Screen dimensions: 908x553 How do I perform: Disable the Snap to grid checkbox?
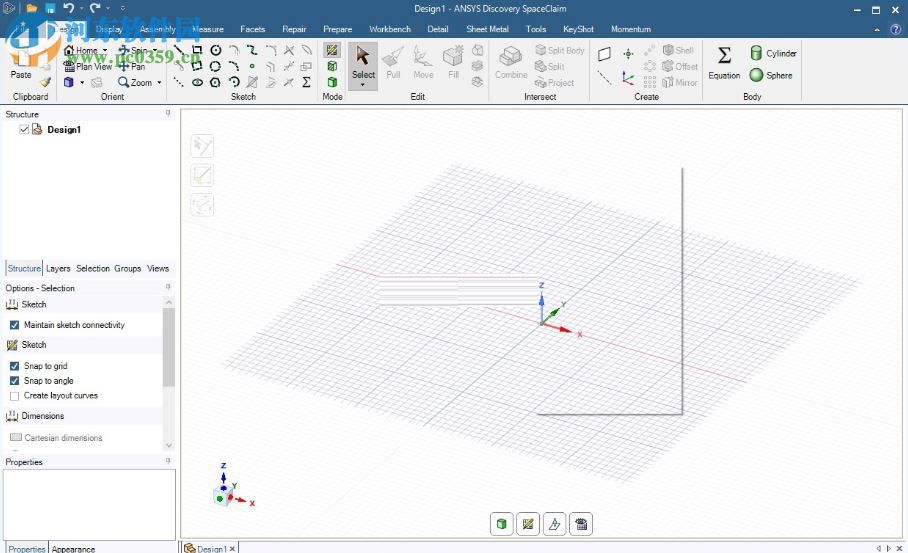tap(14, 366)
